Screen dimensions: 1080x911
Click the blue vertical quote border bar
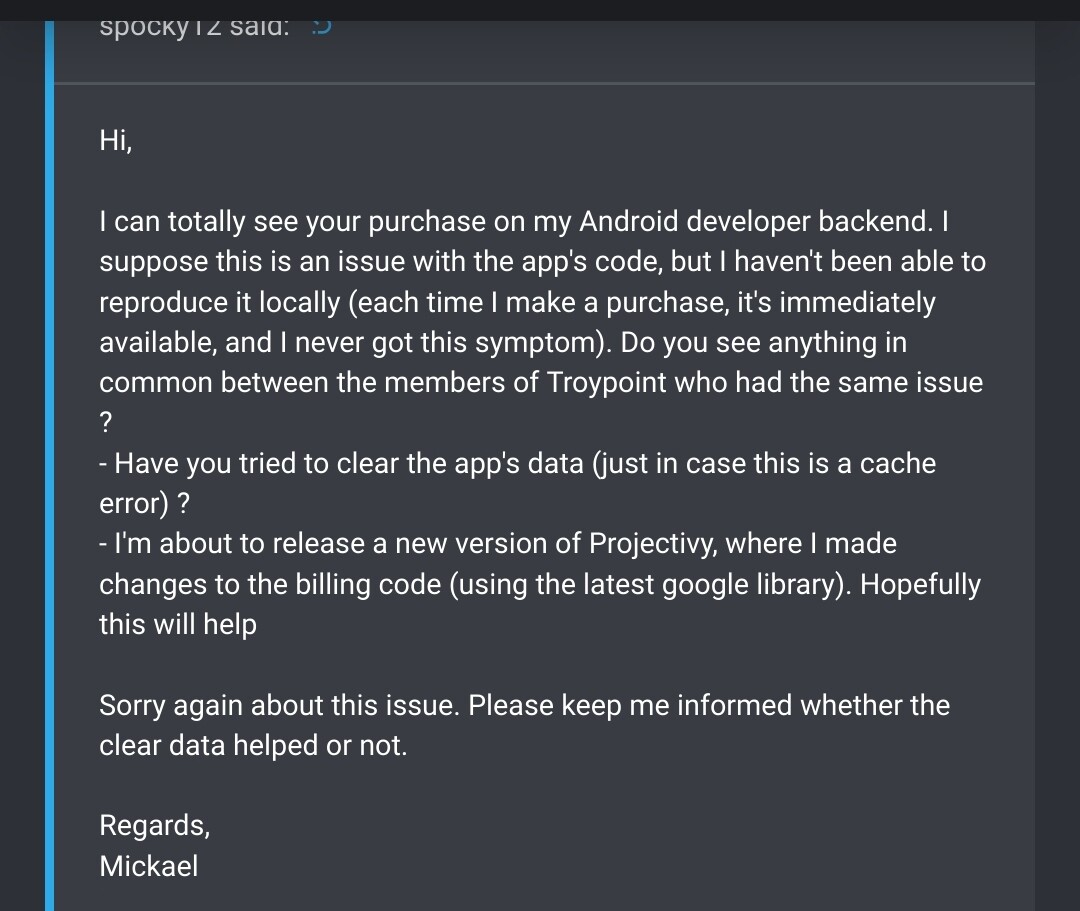(49, 465)
